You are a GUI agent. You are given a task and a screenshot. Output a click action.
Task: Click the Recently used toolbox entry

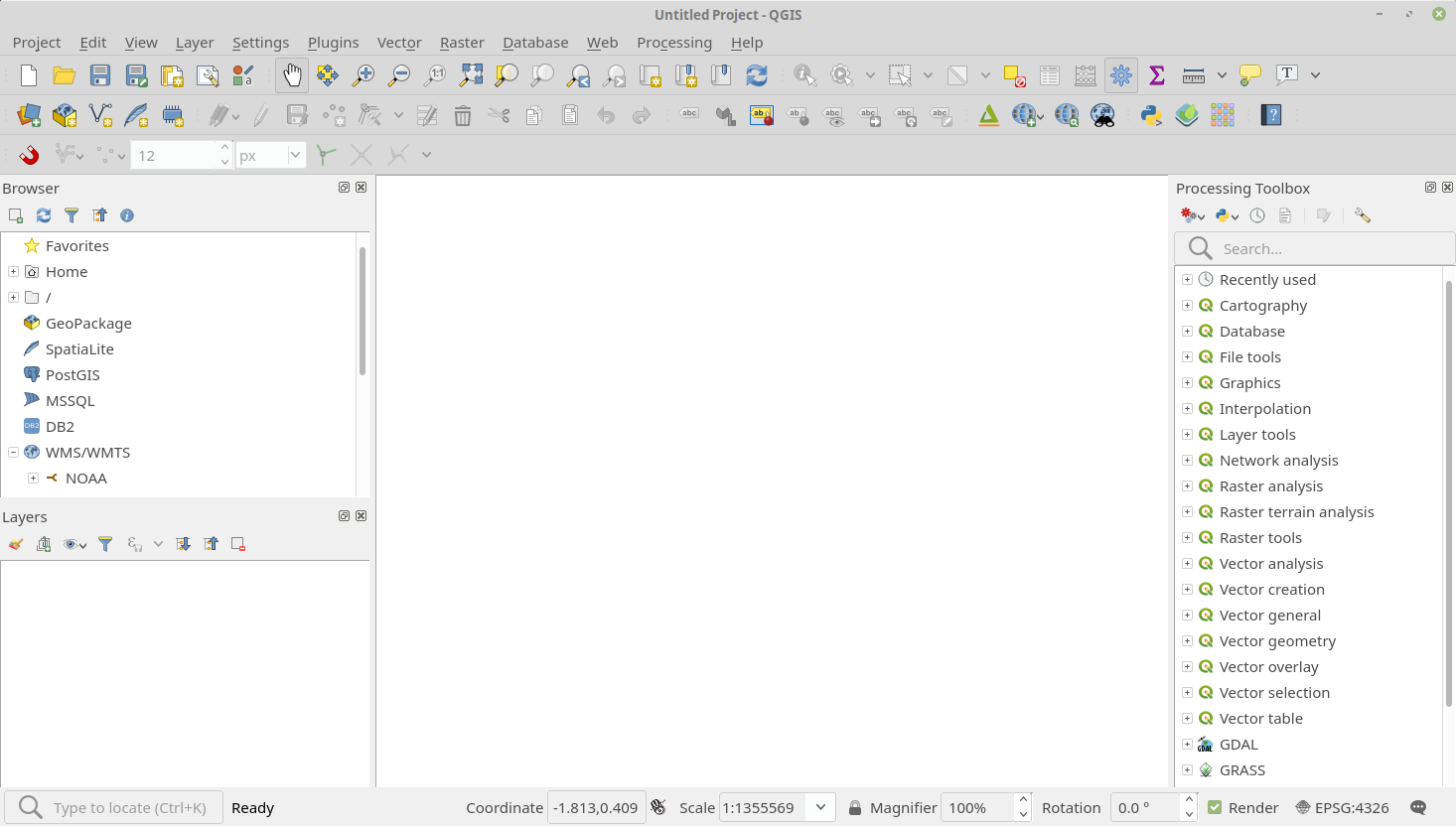pyautogui.click(x=1267, y=280)
